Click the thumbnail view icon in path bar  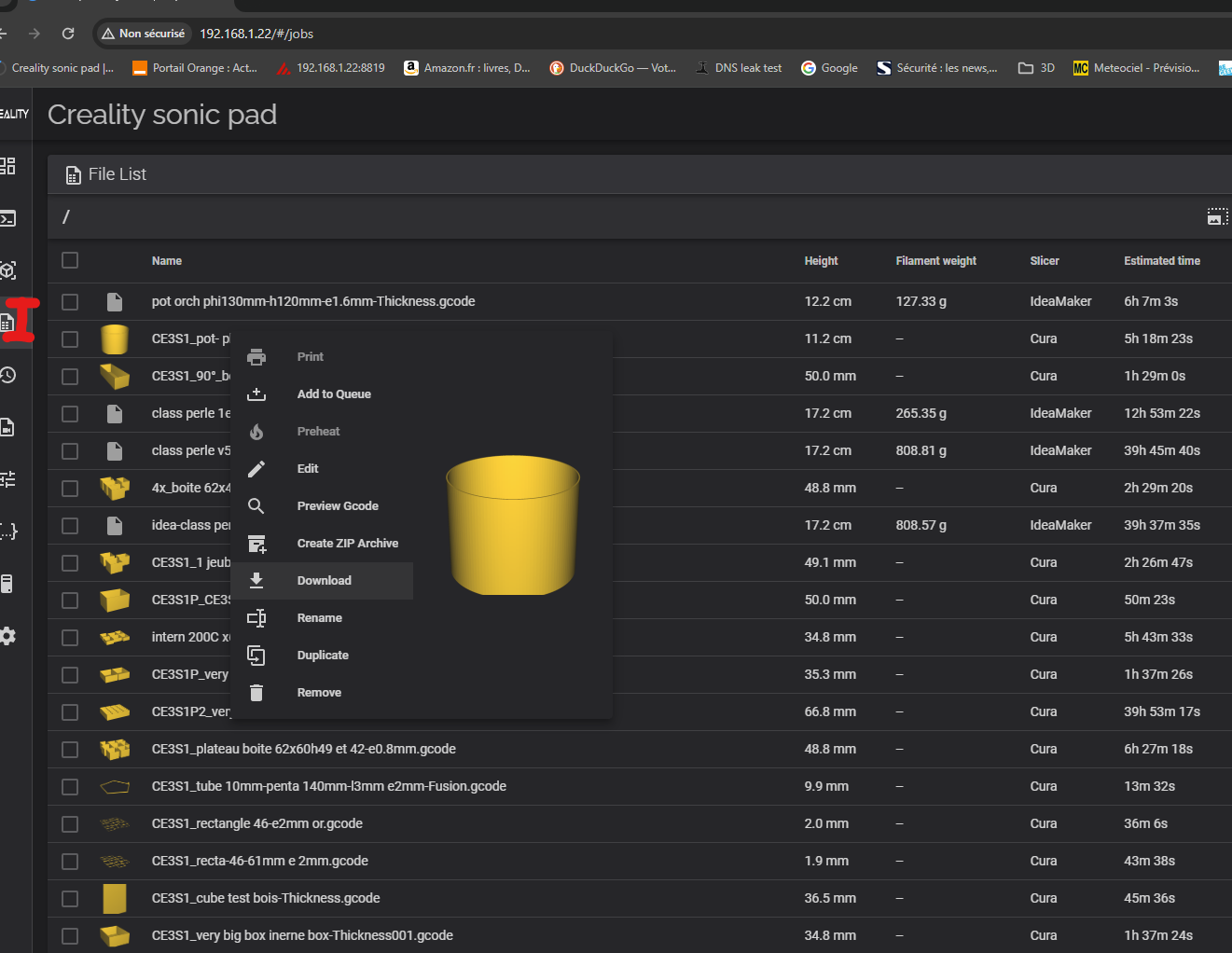pyautogui.click(x=1217, y=216)
